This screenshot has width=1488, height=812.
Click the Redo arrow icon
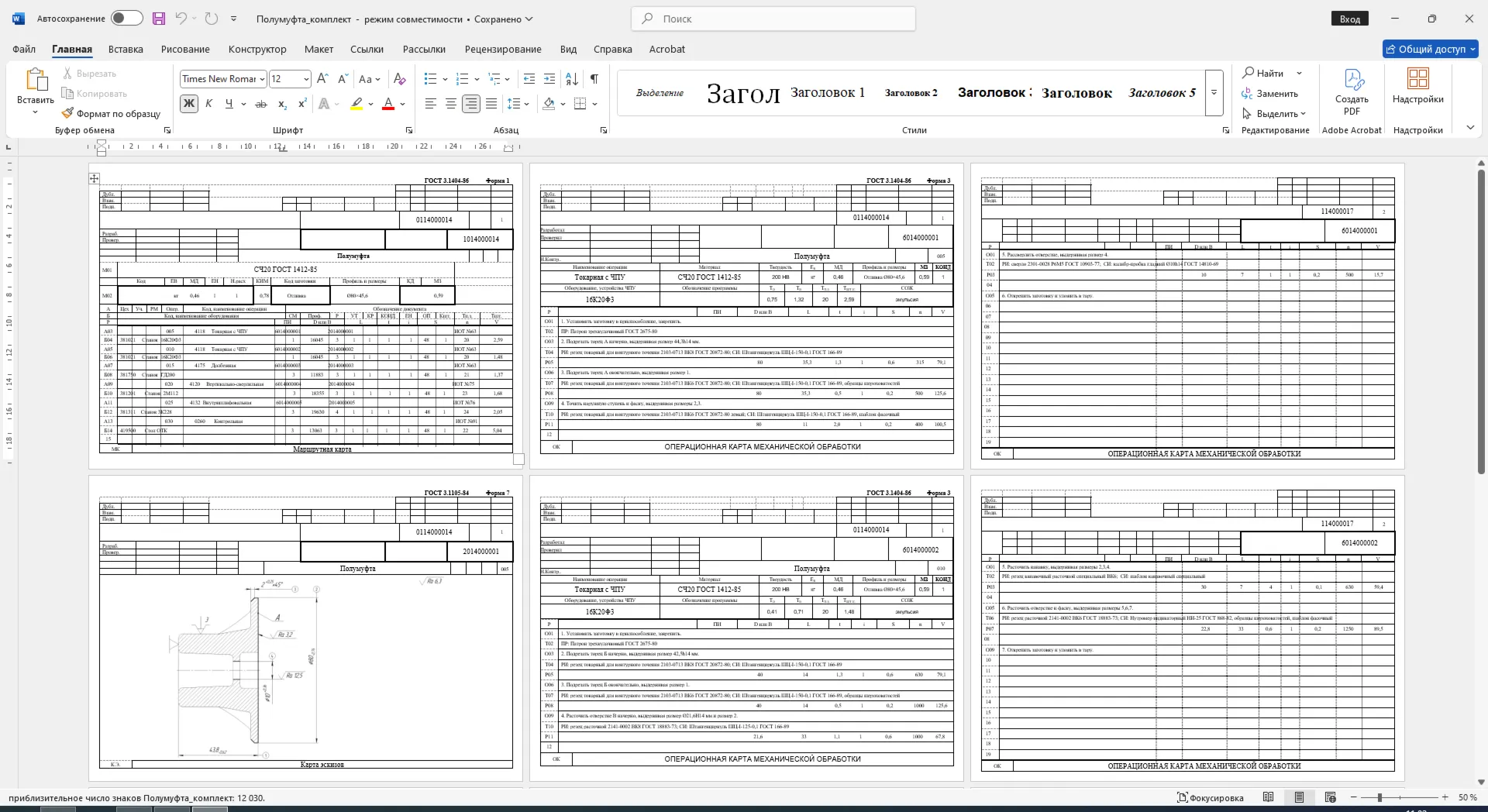(x=211, y=19)
